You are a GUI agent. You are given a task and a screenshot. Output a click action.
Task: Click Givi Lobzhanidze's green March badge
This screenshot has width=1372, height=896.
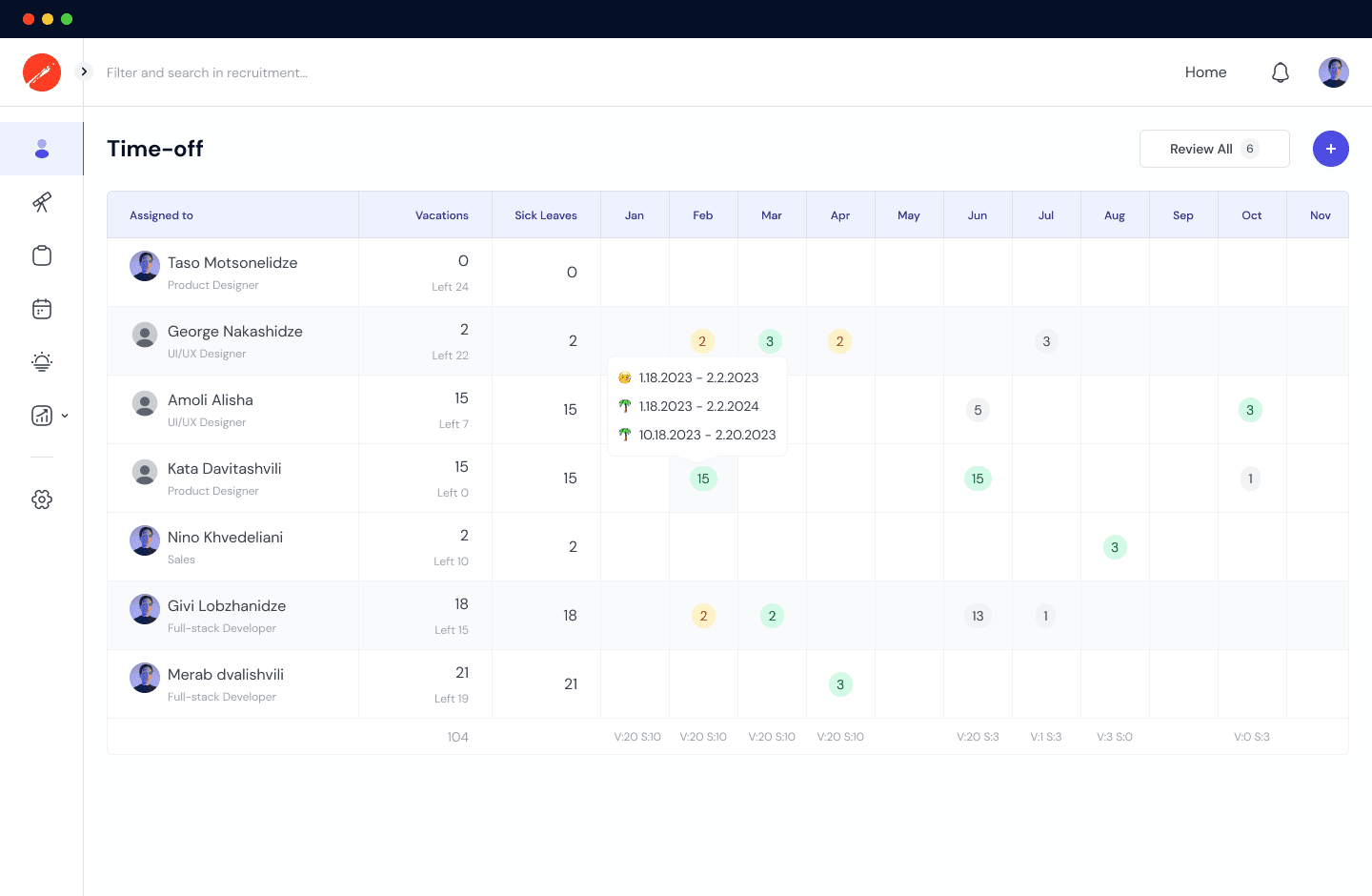tap(772, 616)
